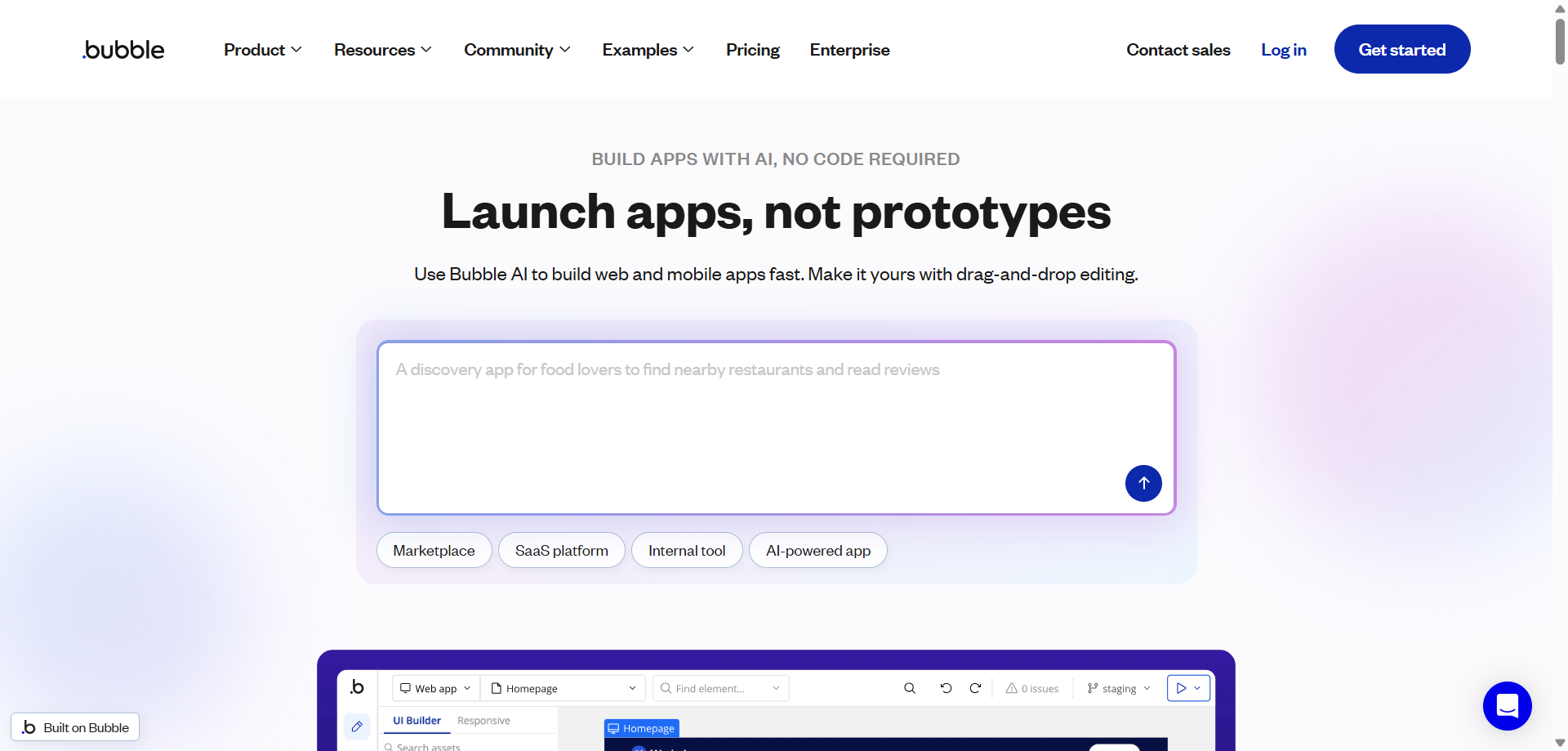The width and height of the screenshot is (1568, 751).
Task: Click the Find element search field
Action: (x=720, y=688)
